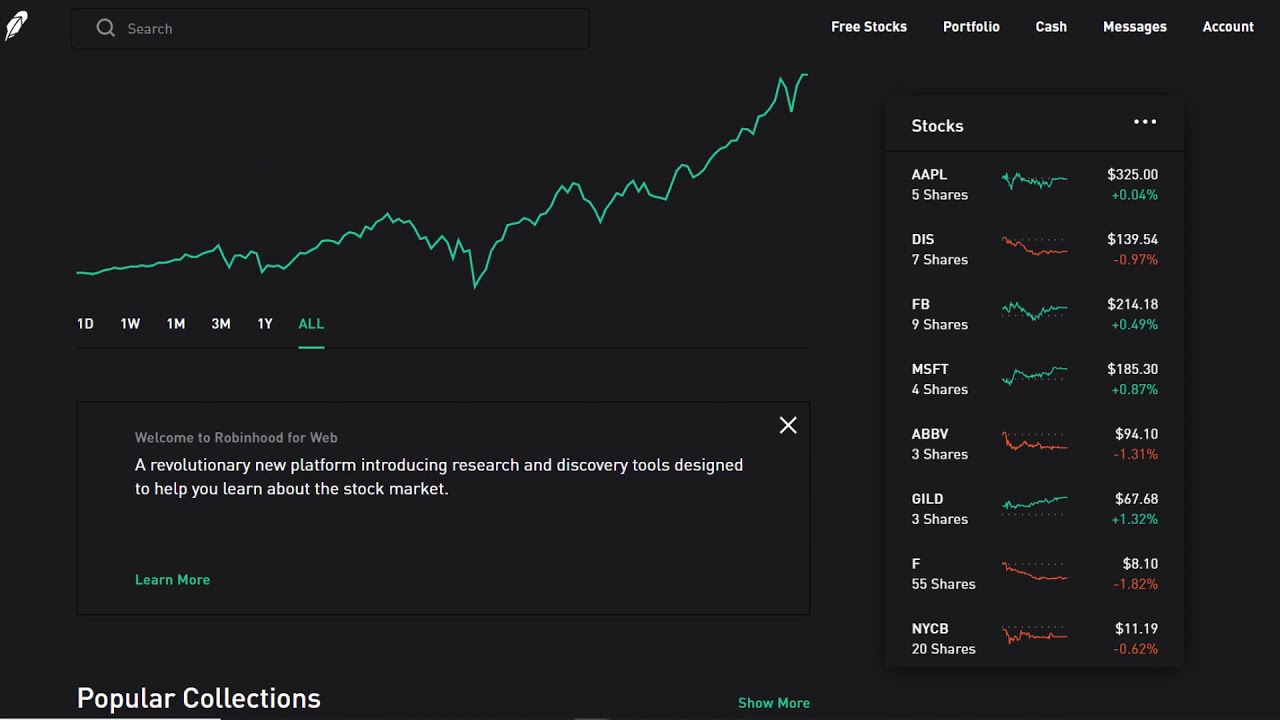This screenshot has width=1280, height=720.
Task: Click the +0.87% change for MSFT
Action: coord(1134,389)
